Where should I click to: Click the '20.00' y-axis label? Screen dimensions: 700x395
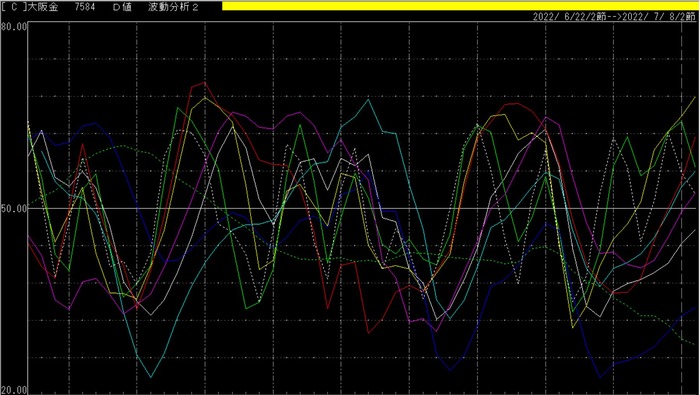click(x=14, y=390)
